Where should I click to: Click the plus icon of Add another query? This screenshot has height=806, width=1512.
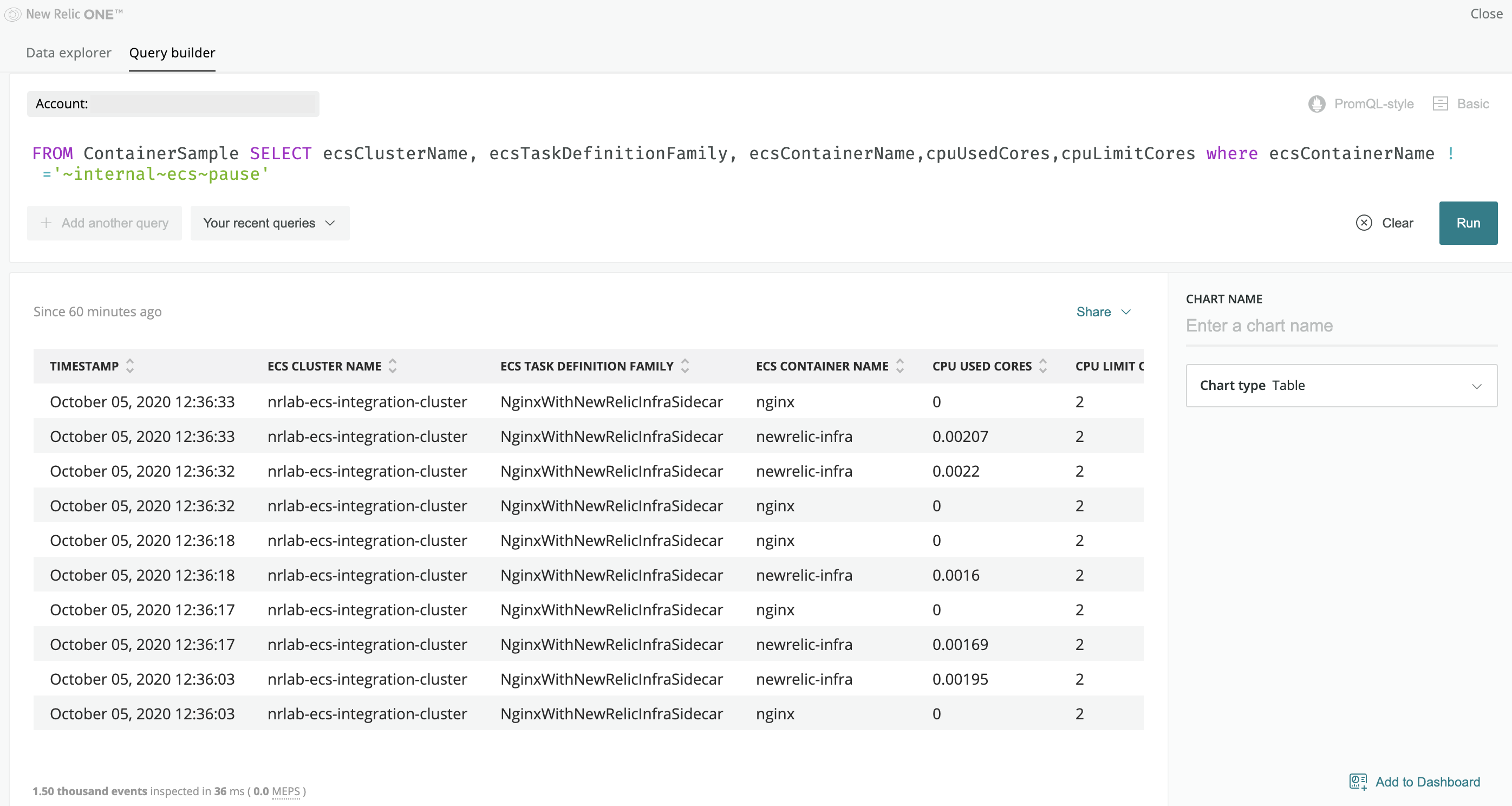46,223
